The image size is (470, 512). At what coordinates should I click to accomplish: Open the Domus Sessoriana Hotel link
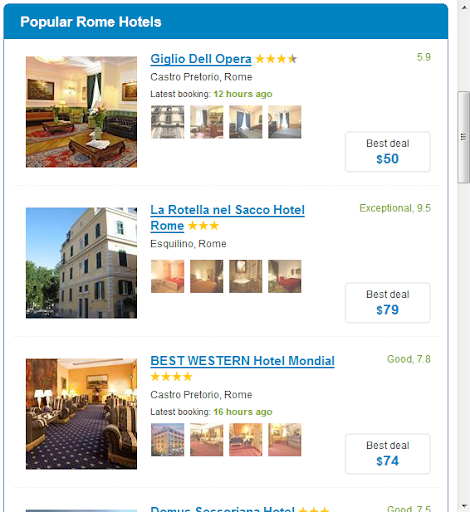pyautogui.click(x=223, y=509)
